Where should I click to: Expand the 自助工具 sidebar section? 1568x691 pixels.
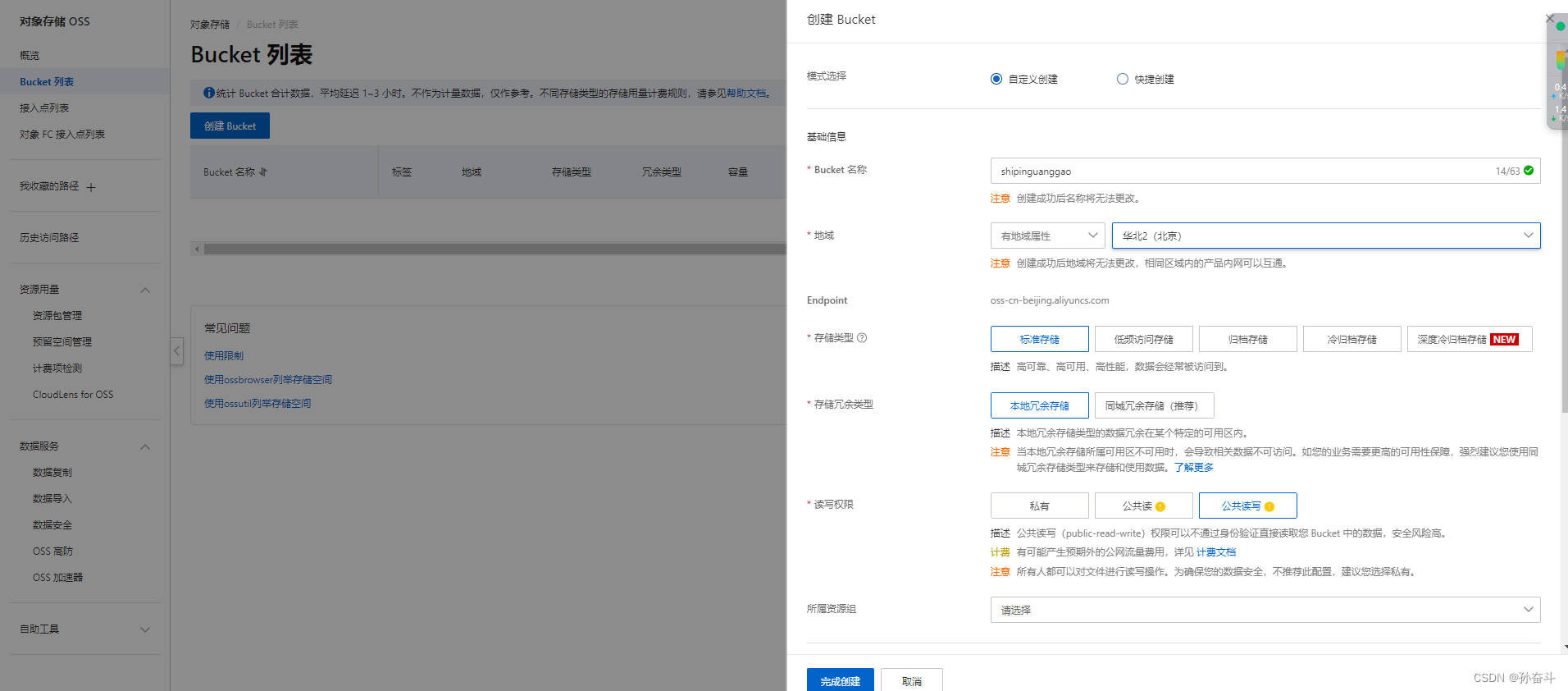coord(145,629)
